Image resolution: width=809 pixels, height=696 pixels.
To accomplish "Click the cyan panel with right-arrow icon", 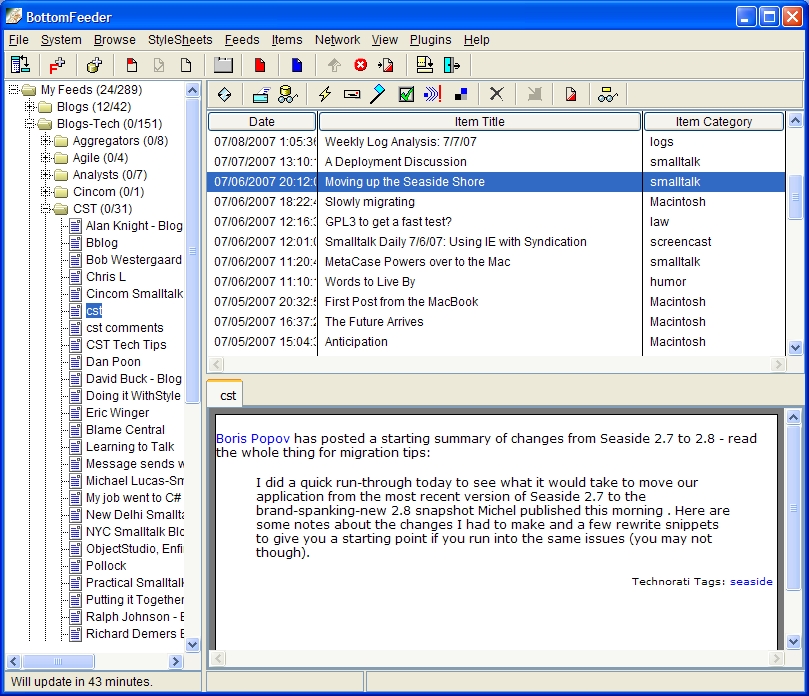I will pyautogui.click(x=451, y=65).
